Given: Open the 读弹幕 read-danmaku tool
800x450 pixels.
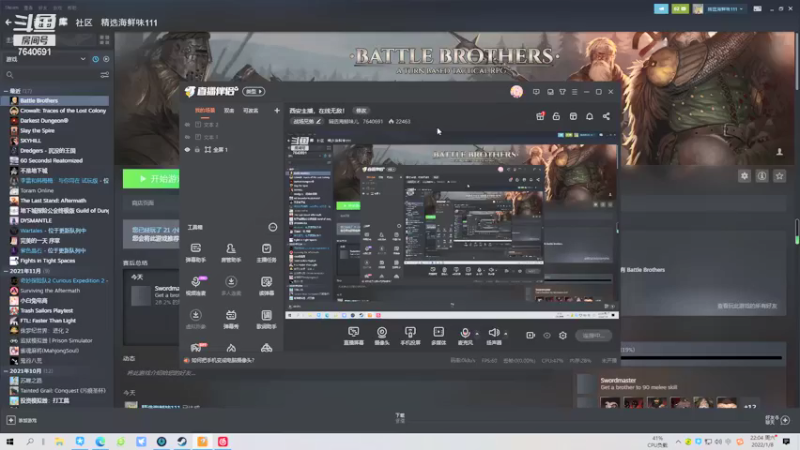Looking at the screenshot, I should [x=266, y=286].
